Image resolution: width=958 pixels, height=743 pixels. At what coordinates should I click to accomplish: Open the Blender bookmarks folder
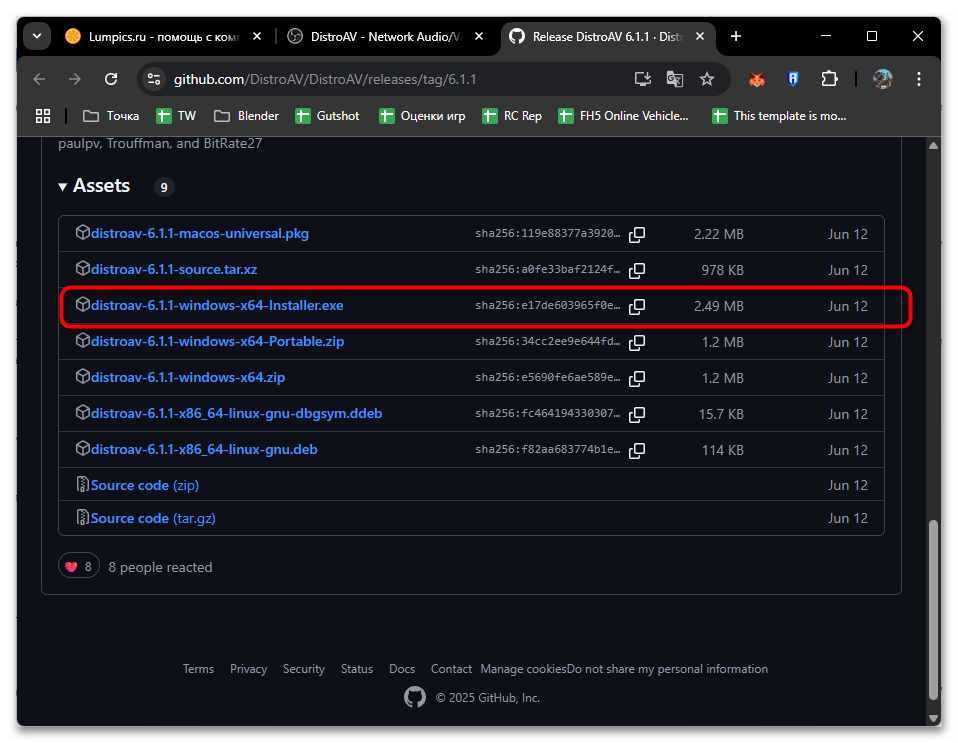click(246, 116)
